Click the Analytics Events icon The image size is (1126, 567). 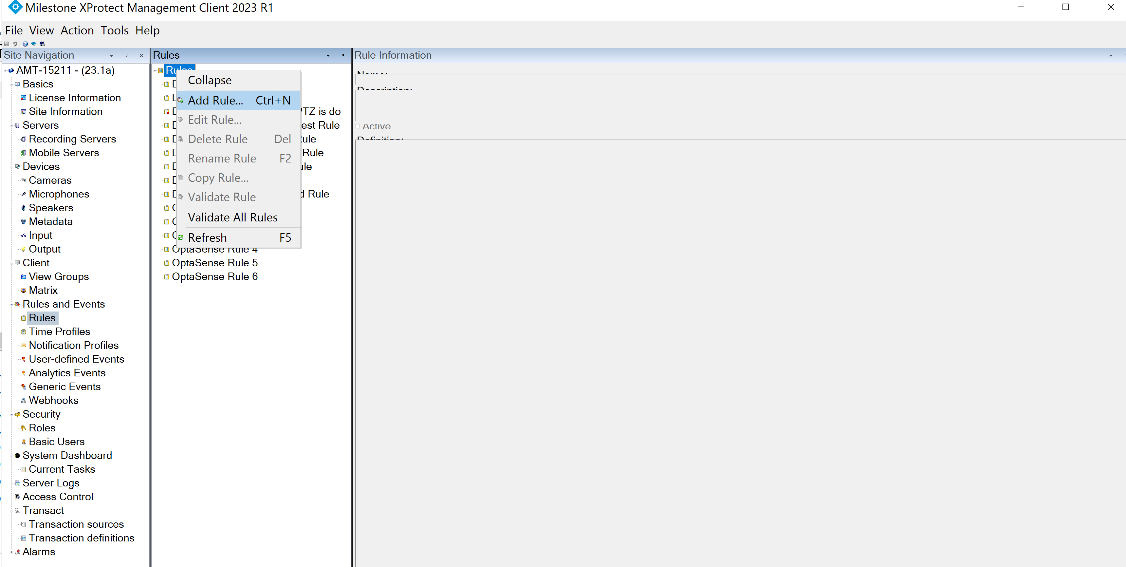click(23, 373)
